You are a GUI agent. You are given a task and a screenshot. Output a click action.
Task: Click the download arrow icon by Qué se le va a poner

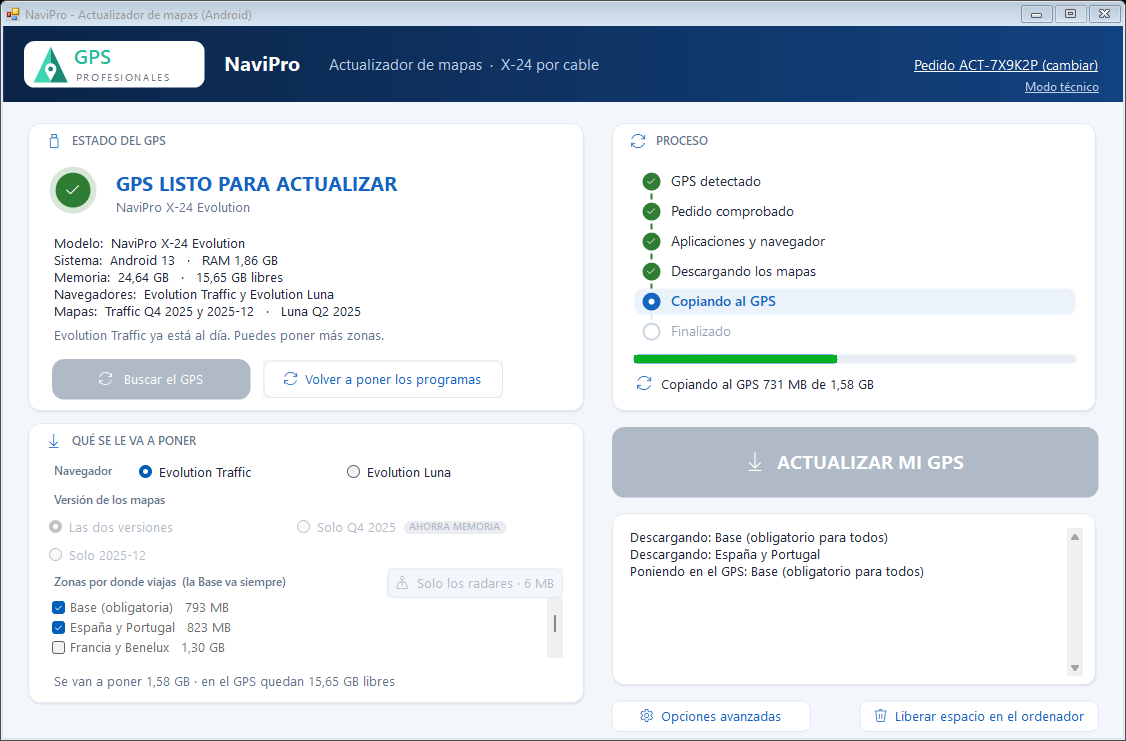pos(54,441)
